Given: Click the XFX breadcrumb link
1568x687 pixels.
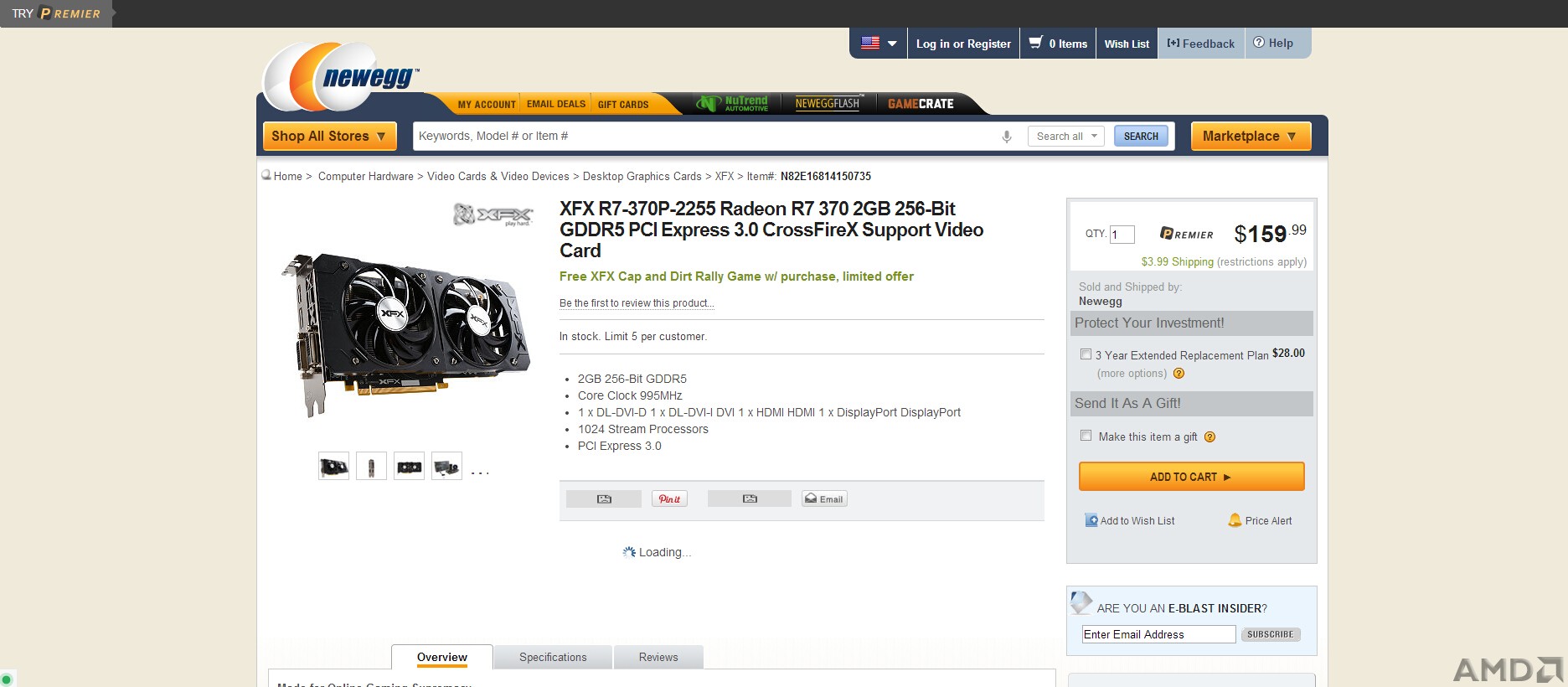Looking at the screenshot, I should 725,176.
